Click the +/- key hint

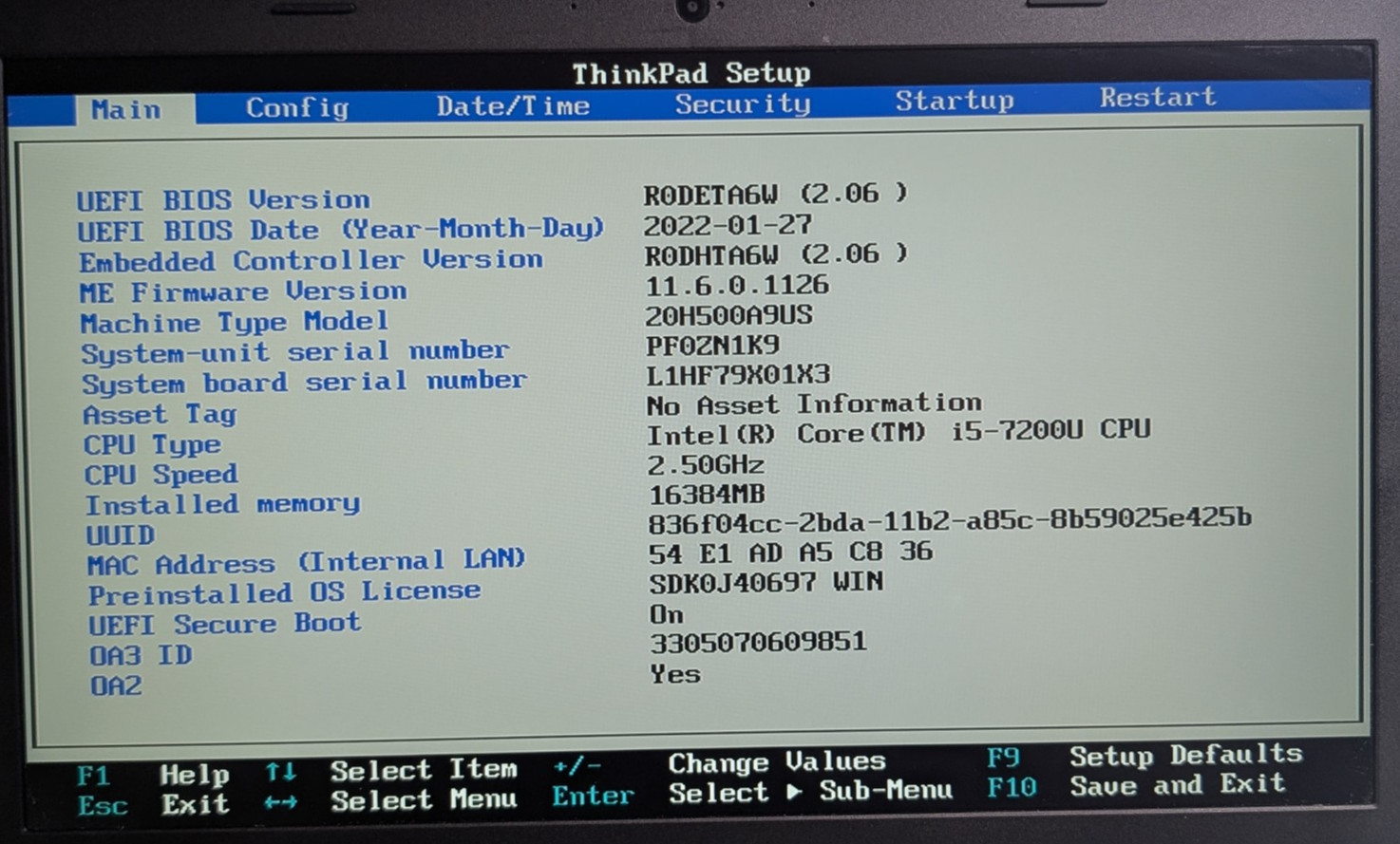click(x=577, y=765)
